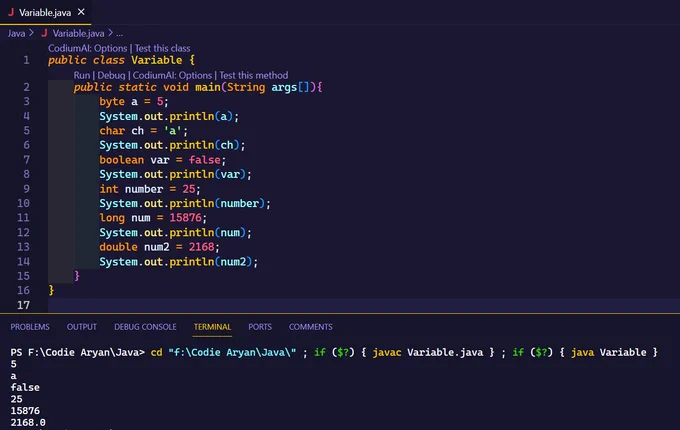Click 'main' in the method declaration

(208, 87)
